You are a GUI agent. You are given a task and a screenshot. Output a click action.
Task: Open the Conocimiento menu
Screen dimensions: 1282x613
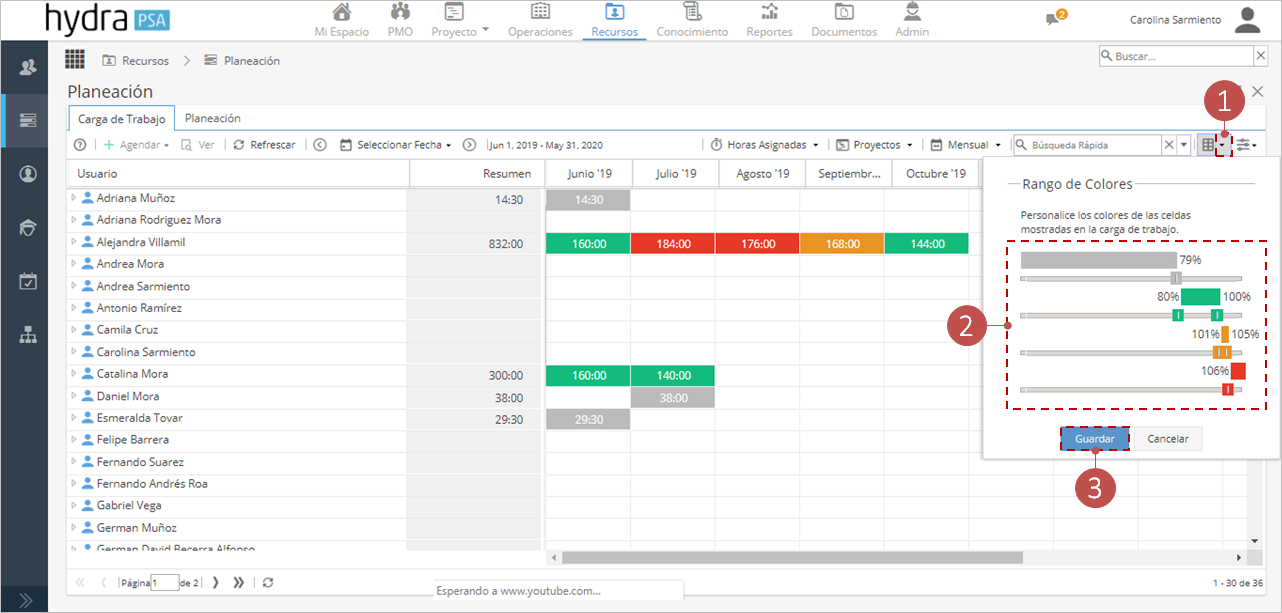[692, 32]
